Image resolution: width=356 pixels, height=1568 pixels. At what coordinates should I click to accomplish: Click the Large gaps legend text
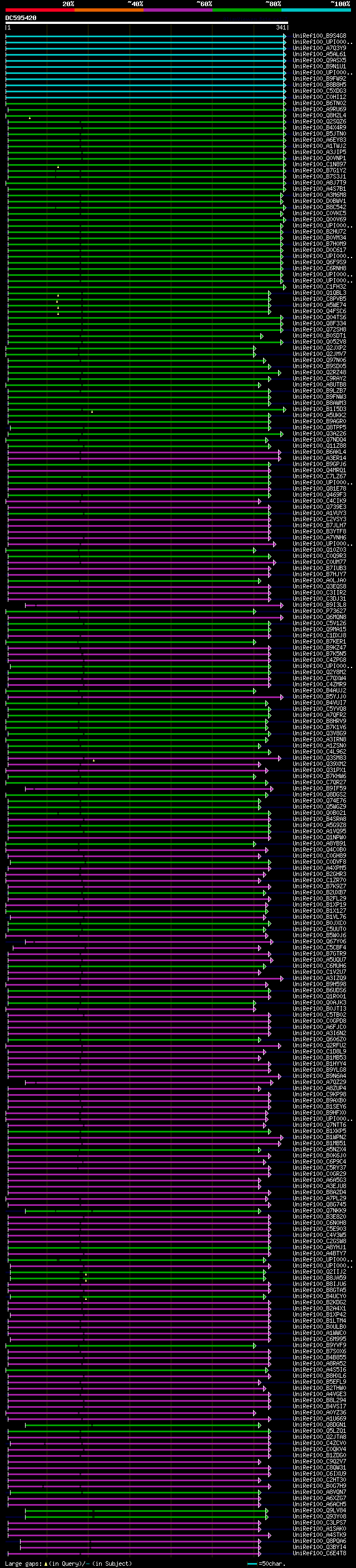point(68,1564)
